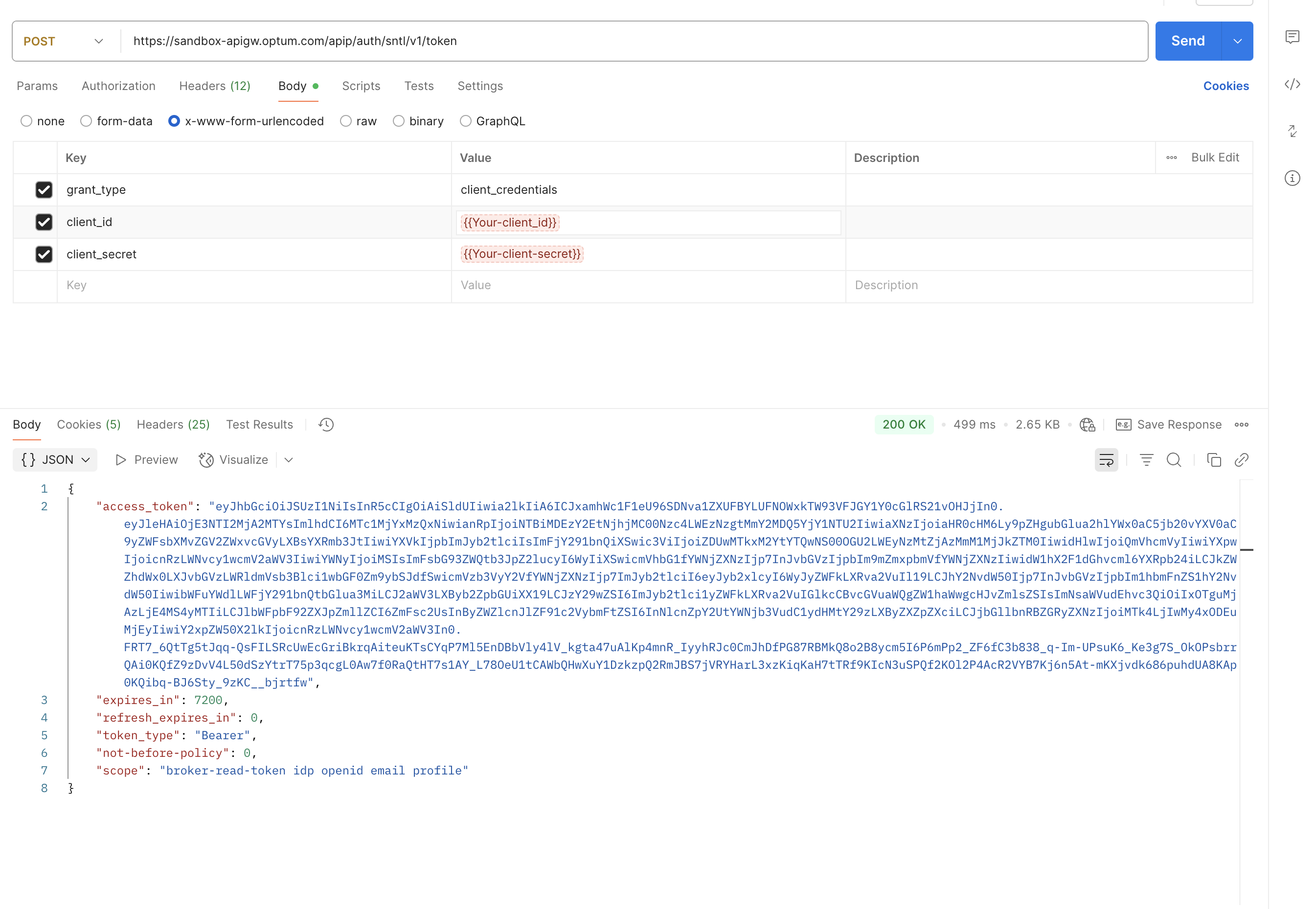Click the "expires_in" key in response
1316x909 pixels.
click(138, 700)
